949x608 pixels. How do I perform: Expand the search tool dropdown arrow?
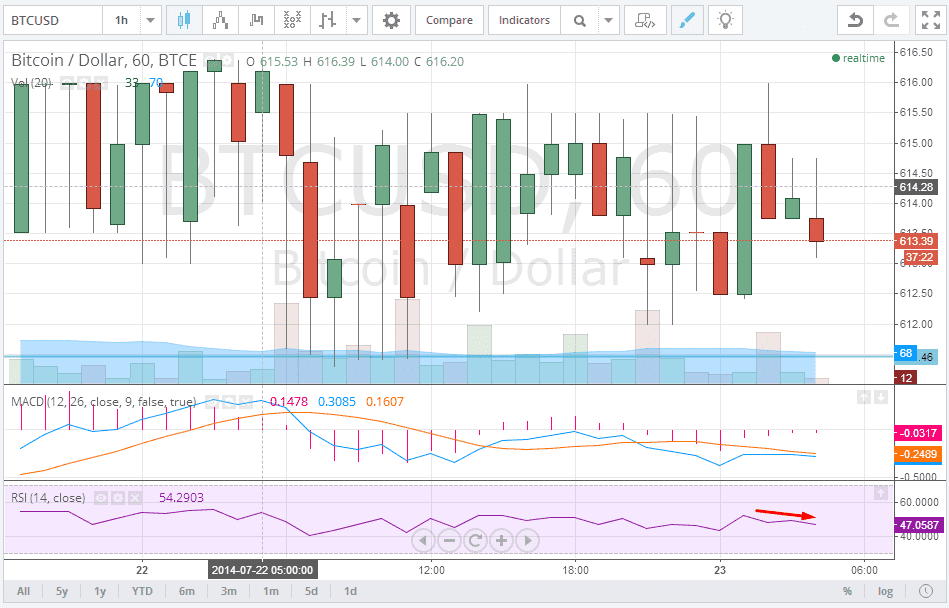608,20
